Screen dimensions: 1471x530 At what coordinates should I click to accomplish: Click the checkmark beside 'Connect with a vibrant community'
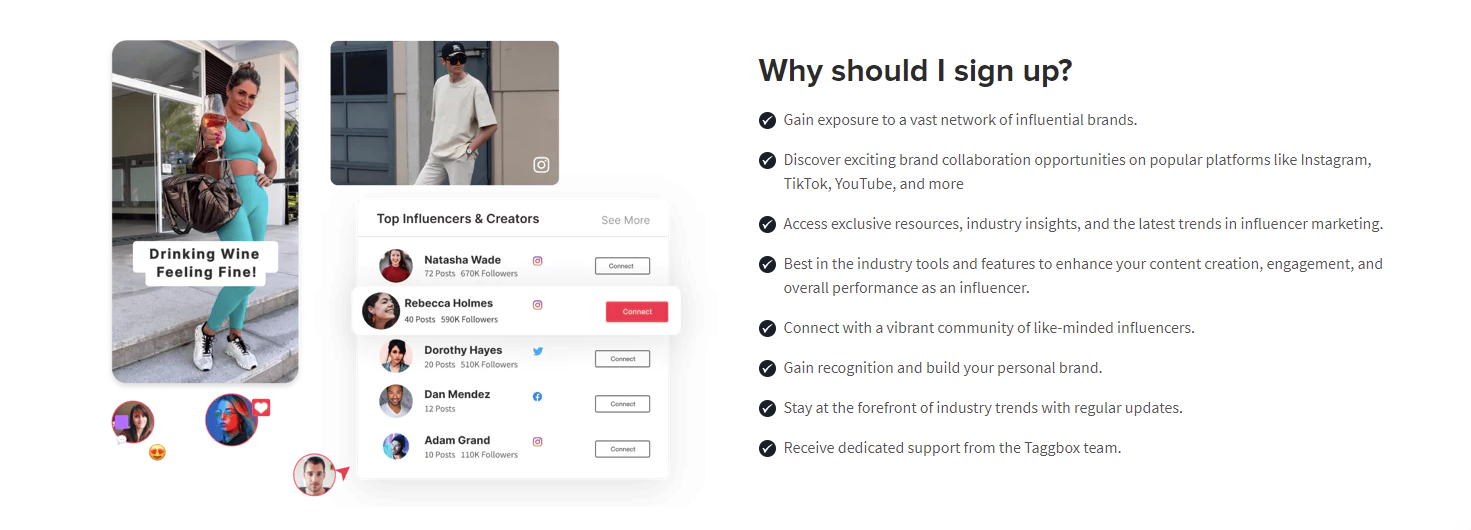coord(767,328)
